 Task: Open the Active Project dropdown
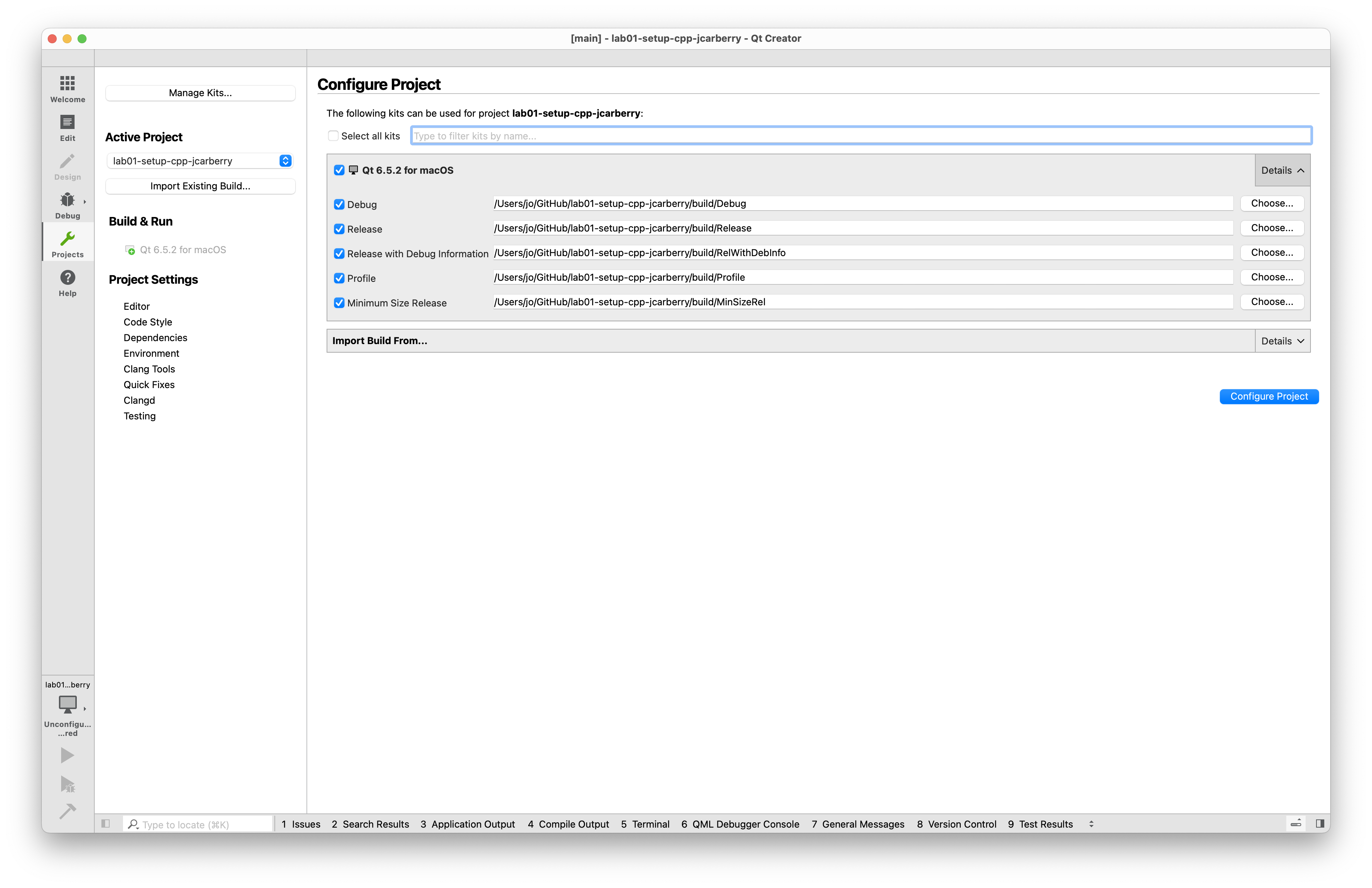[x=200, y=161]
